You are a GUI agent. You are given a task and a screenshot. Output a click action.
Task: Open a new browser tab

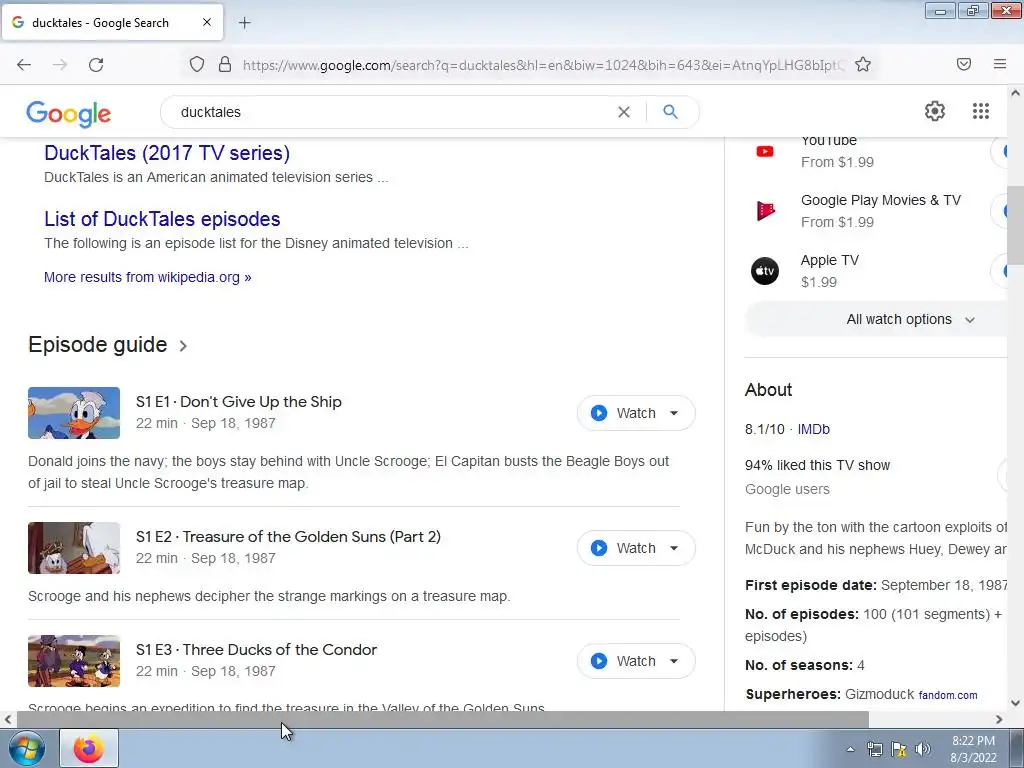point(244,23)
